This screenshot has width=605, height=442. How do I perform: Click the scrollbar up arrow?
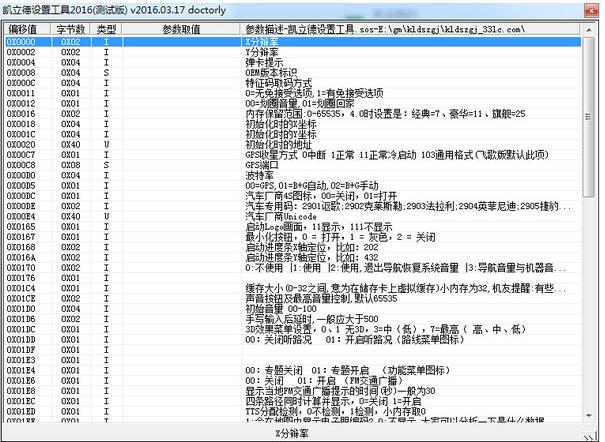click(589, 30)
